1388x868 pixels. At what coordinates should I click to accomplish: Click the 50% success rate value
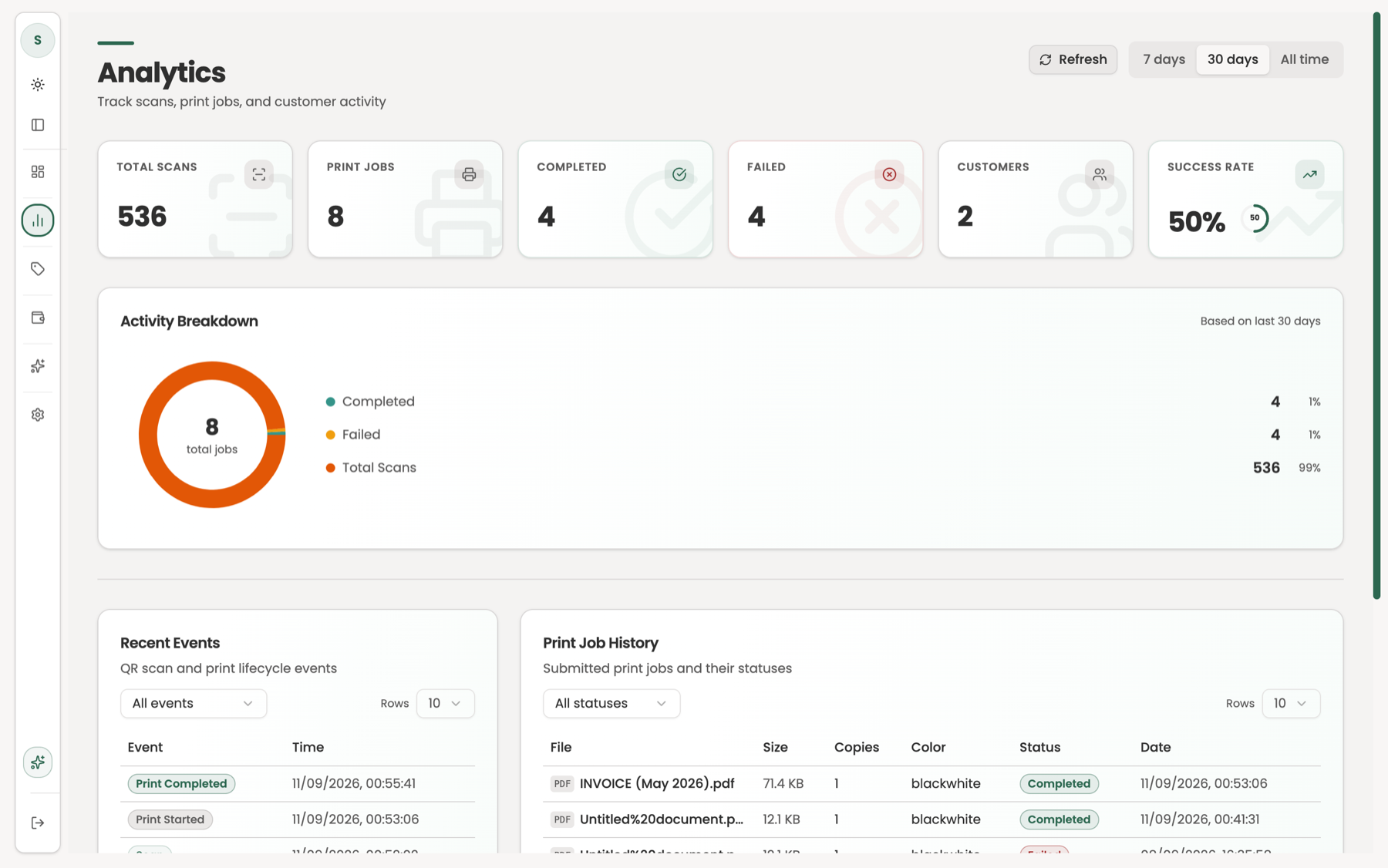[1196, 222]
